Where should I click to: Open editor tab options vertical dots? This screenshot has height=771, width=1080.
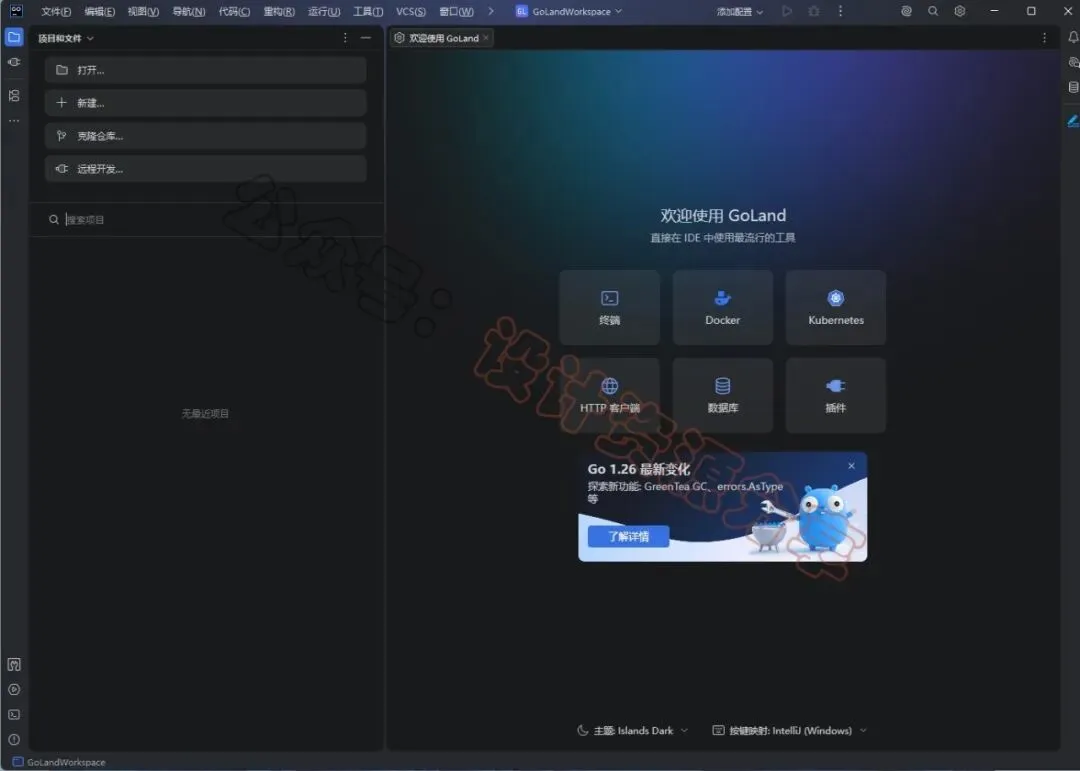pos(1044,38)
